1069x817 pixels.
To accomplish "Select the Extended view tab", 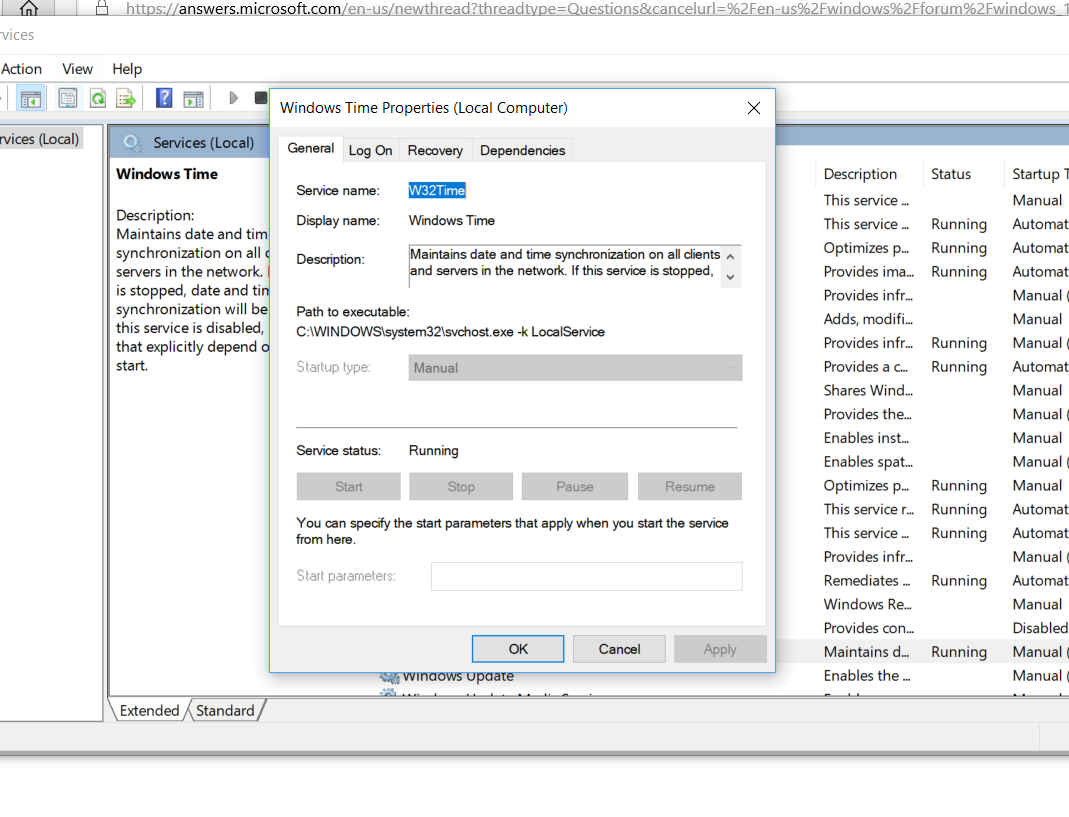I will 149,711.
